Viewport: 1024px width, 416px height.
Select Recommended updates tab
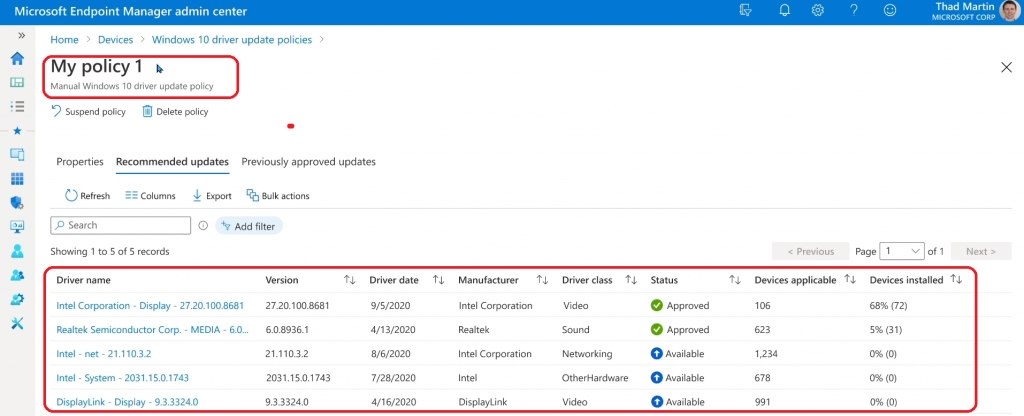pyautogui.click(x=172, y=161)
